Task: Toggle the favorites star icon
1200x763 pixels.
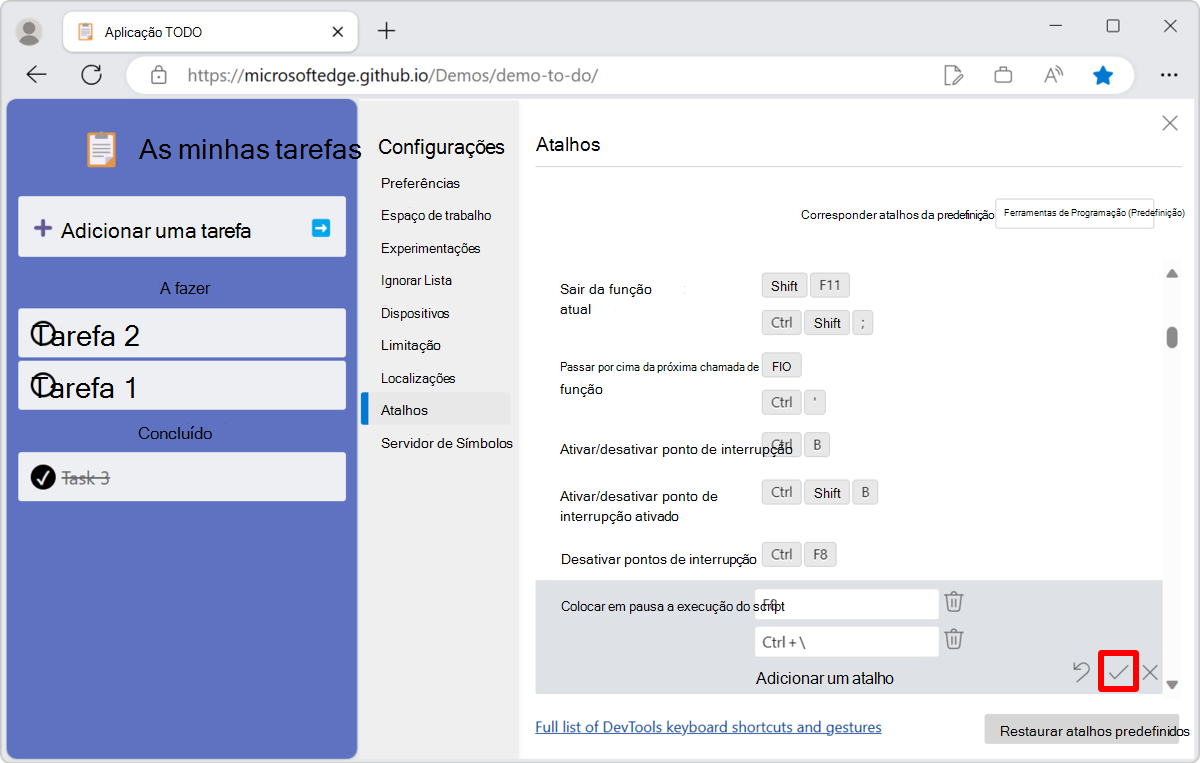Action: pos(1103,75)
